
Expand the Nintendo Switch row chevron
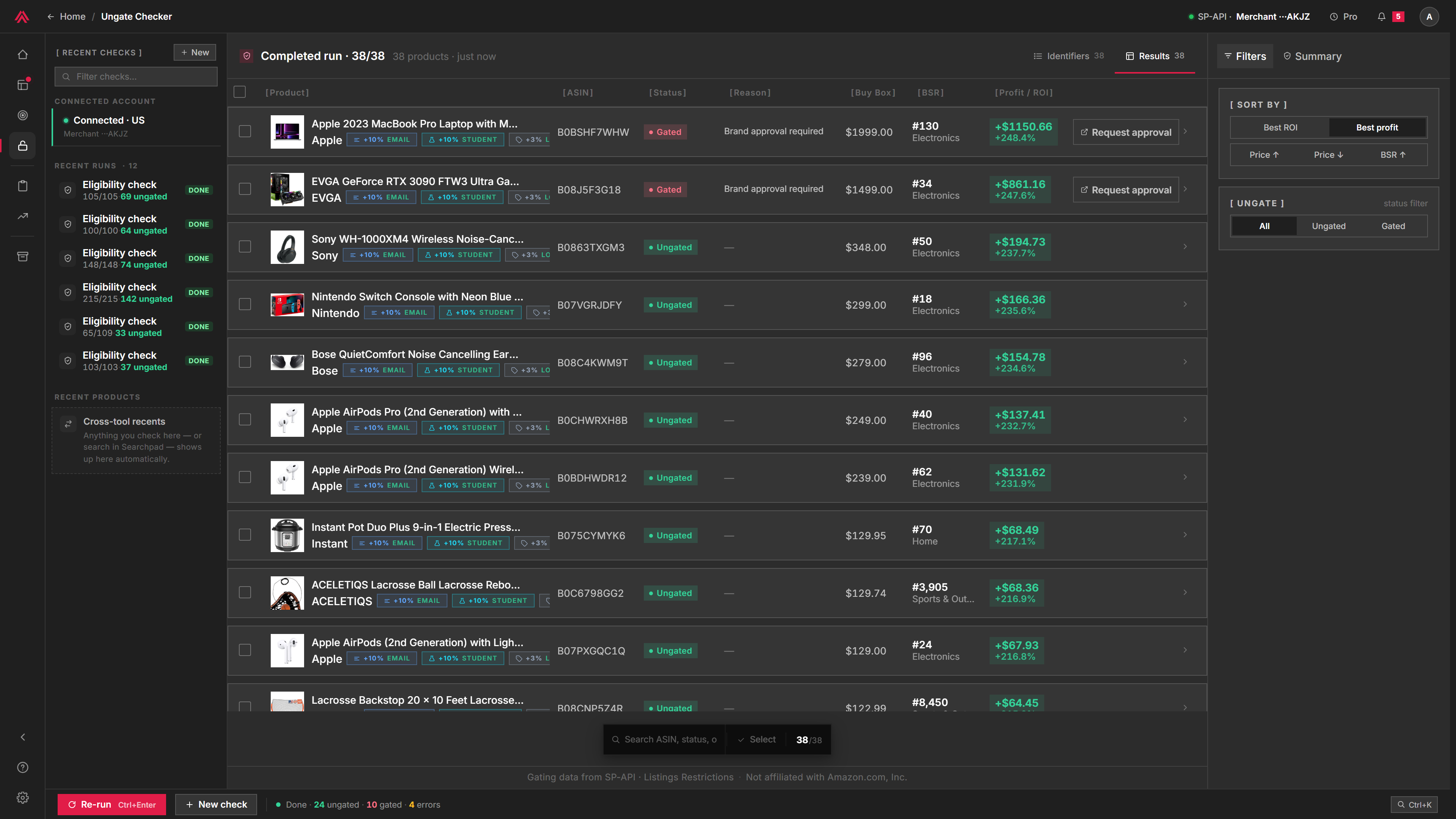[1185, 304]
